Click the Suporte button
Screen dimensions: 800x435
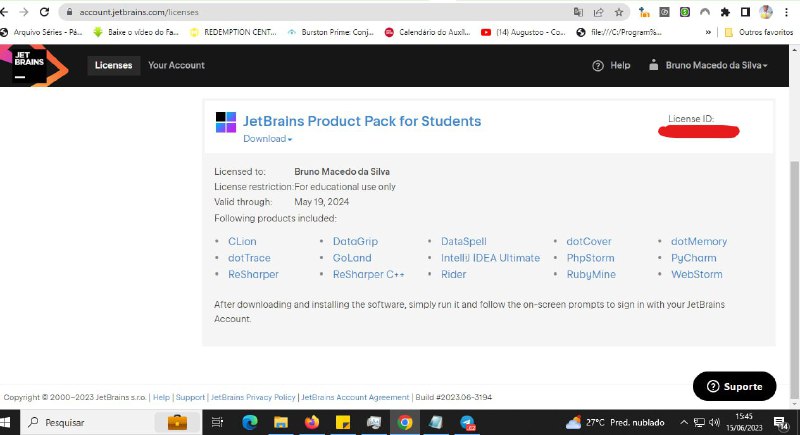coord(734,386)
